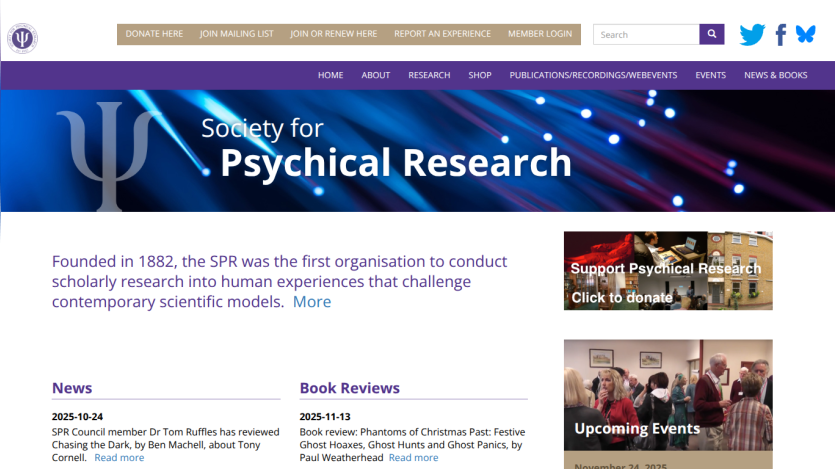Open the Events menu
835x469 pixels.
(710, 75)
